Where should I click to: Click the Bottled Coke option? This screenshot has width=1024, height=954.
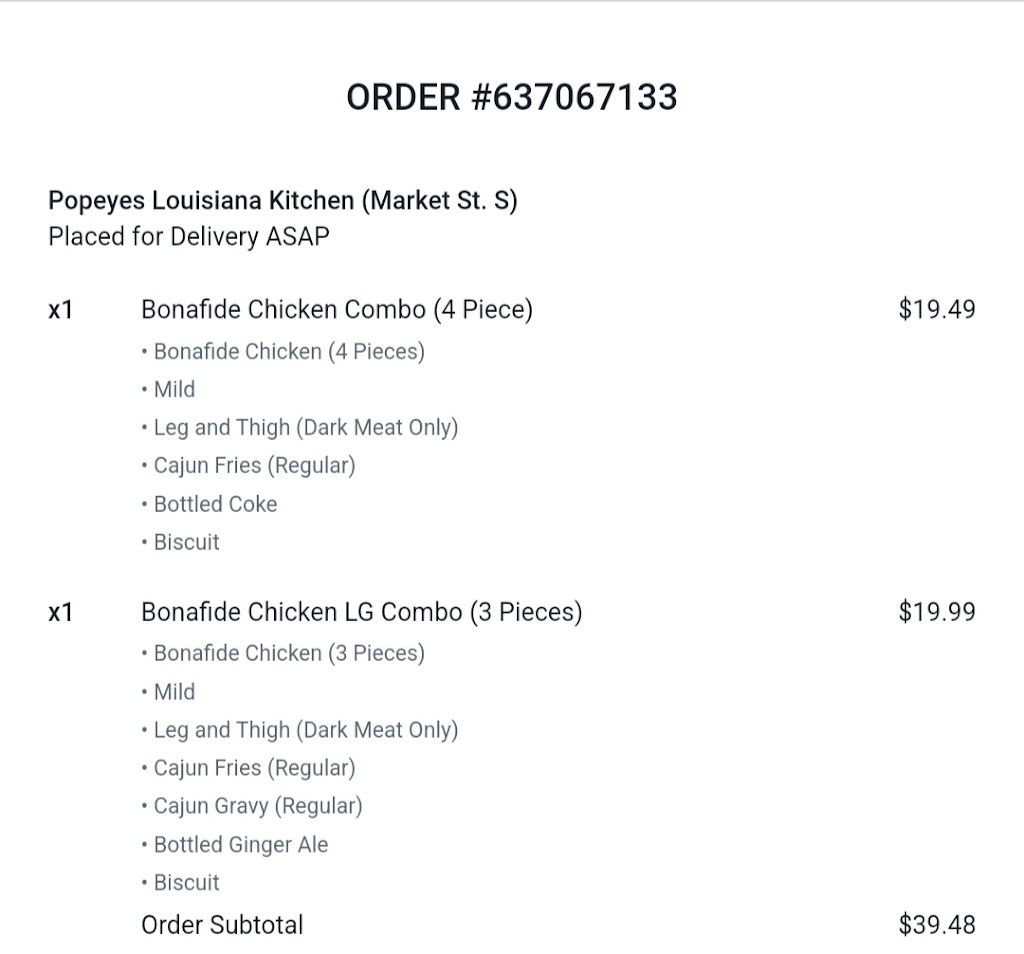tap(210, 504)
